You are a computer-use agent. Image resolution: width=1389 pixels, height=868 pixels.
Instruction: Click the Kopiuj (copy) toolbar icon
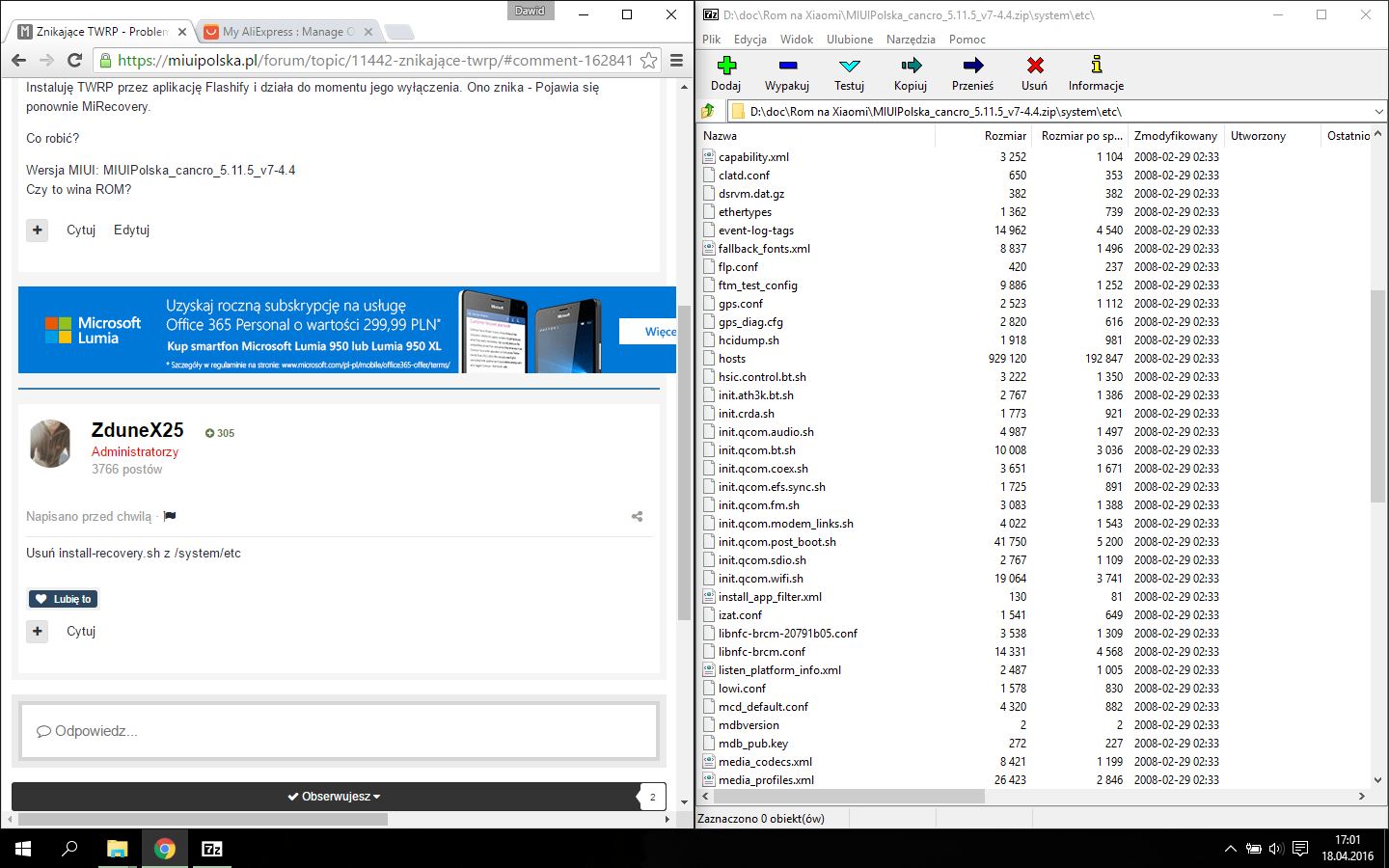pos(910,66)
